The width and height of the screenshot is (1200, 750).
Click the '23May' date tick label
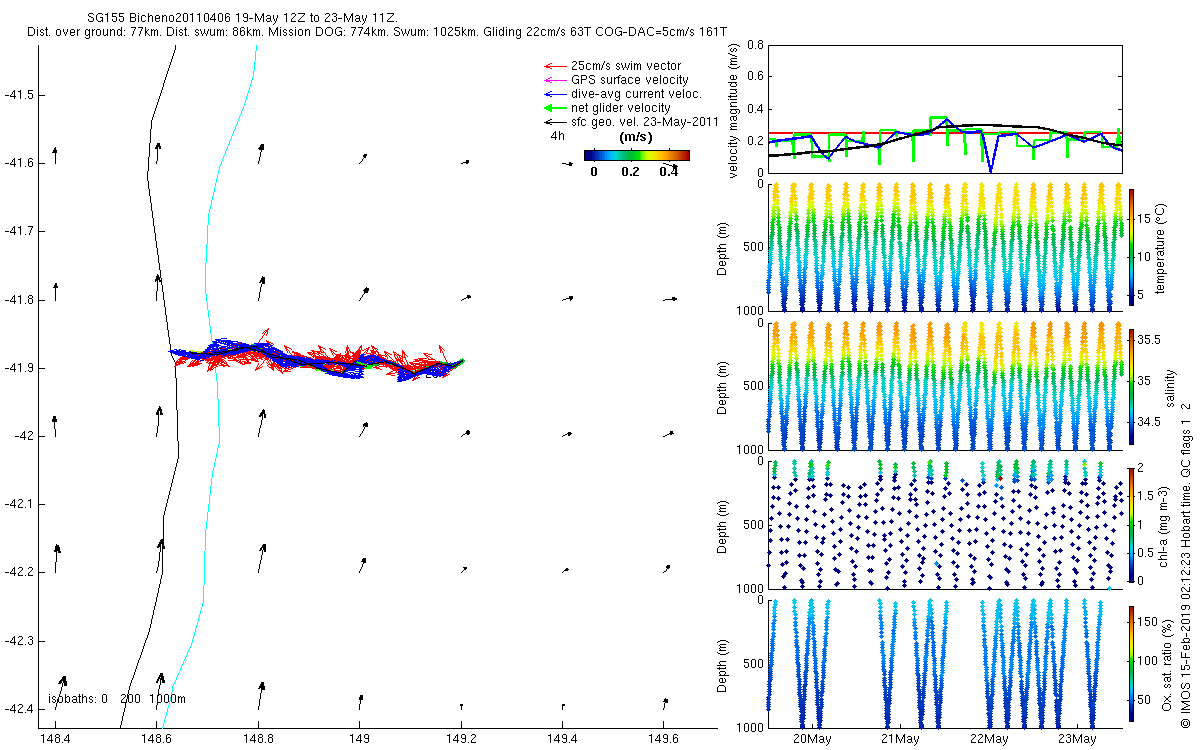(1077, 739)
